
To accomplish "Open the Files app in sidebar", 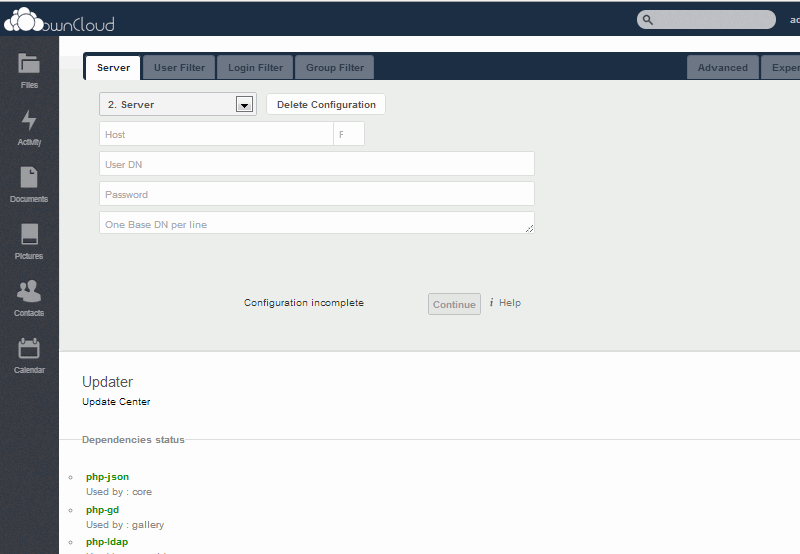I will point(29,66).
